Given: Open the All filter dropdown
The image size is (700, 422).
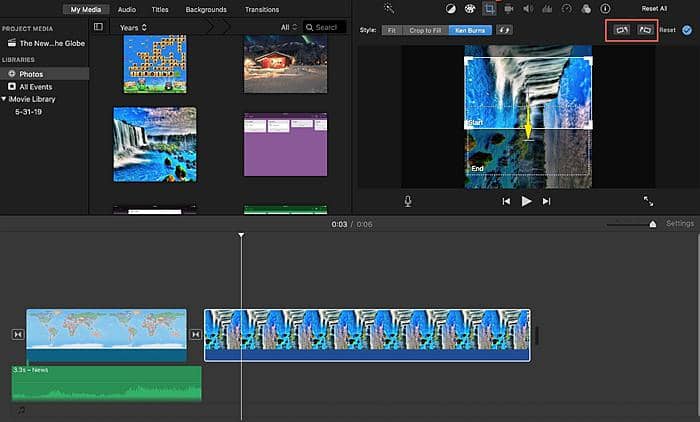Looking at the screenshot, I should pos(289,28).
